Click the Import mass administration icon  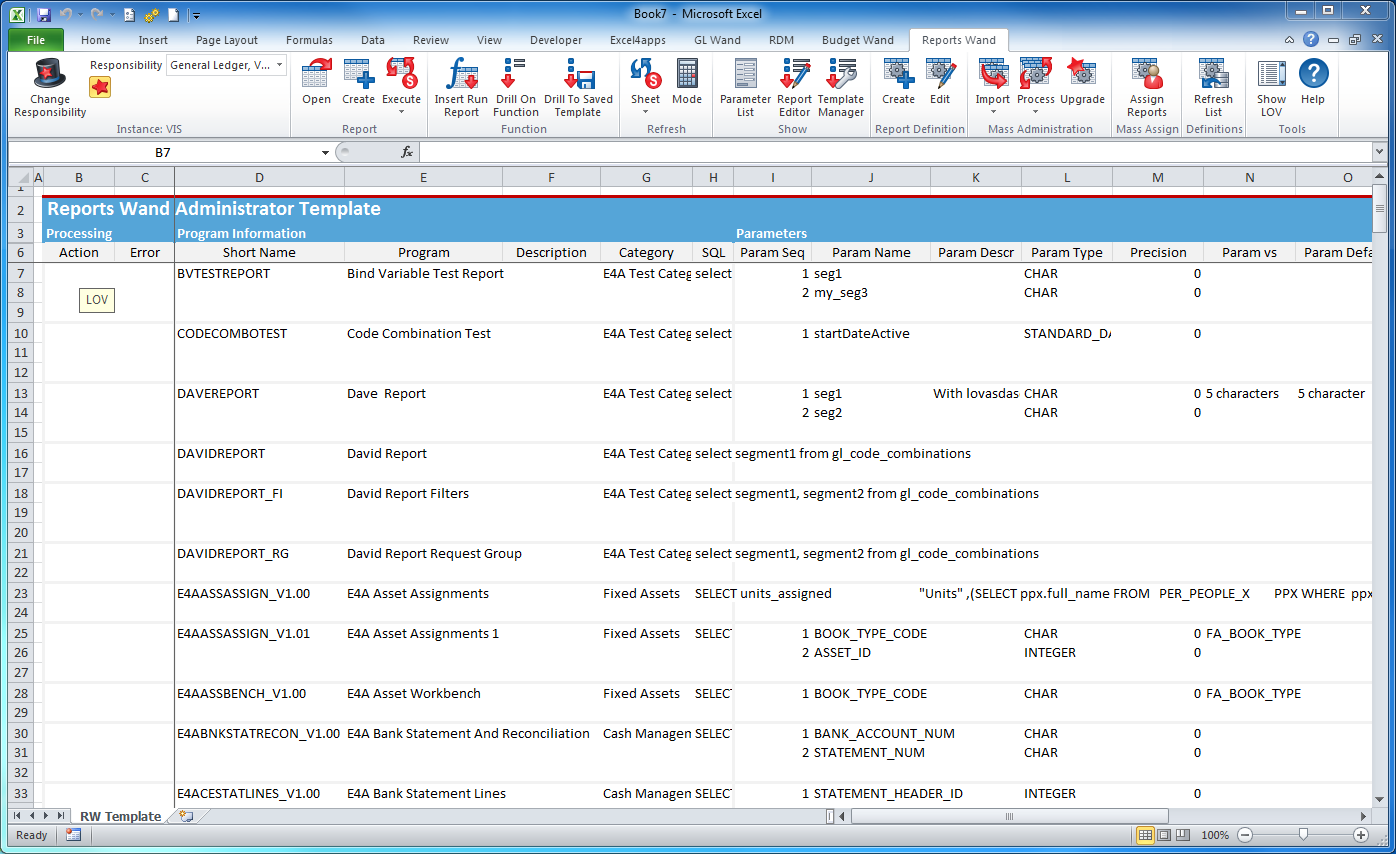pos(993,74)
